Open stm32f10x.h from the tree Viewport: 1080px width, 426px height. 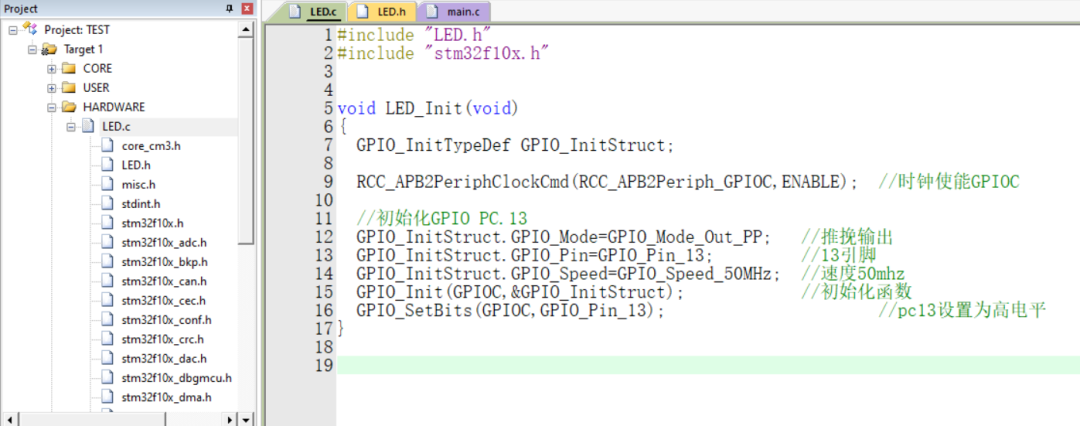[152, 223]
